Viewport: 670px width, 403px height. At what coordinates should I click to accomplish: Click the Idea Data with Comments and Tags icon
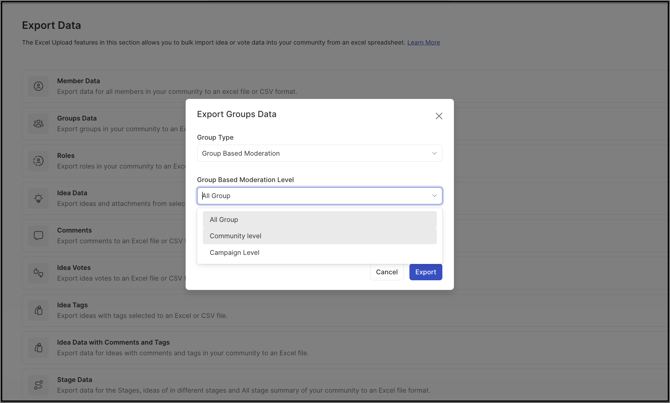(x=39, y=347)
